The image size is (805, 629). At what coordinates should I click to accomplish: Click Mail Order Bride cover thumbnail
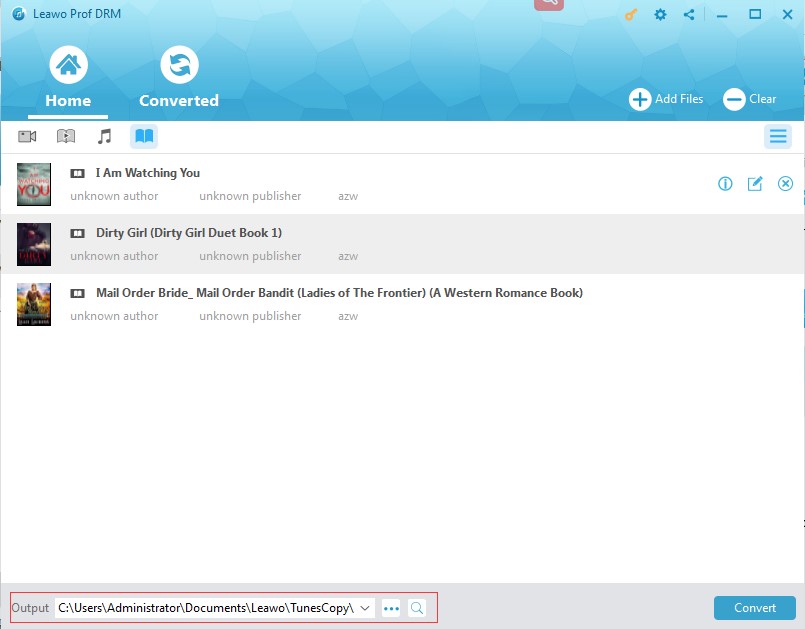(34, 304)
